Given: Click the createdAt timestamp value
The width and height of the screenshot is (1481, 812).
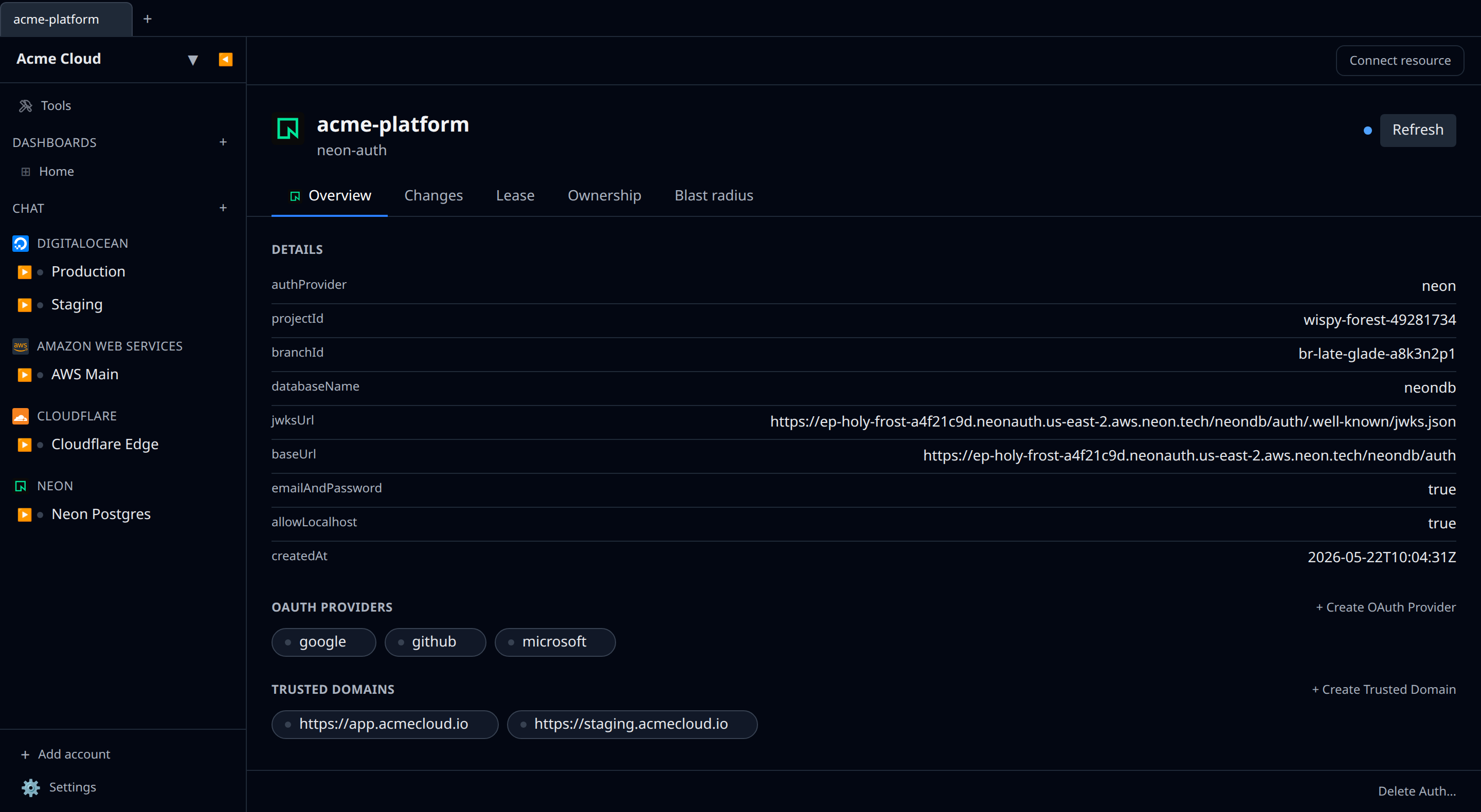Looking at the screenshot, I should 1382,557.
